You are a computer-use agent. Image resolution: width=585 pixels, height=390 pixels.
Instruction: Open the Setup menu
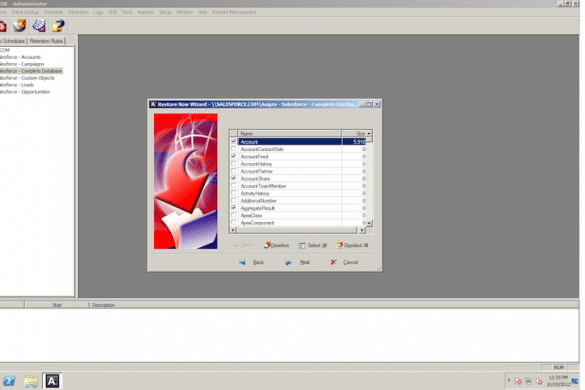click(x=165, y=12)
